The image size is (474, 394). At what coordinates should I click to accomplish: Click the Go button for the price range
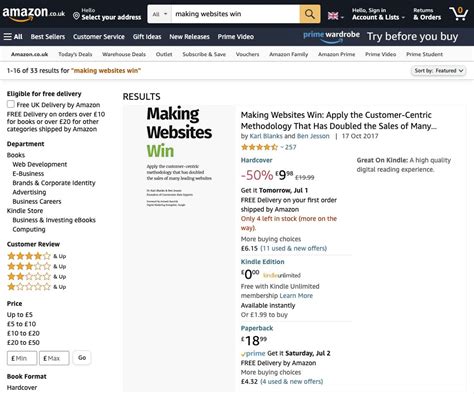click(82, 358)
